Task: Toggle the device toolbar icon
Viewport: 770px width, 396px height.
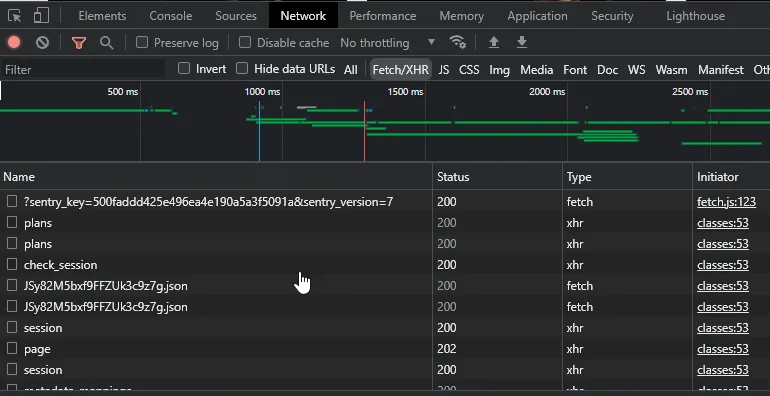Action: click(x=41, y=16)
